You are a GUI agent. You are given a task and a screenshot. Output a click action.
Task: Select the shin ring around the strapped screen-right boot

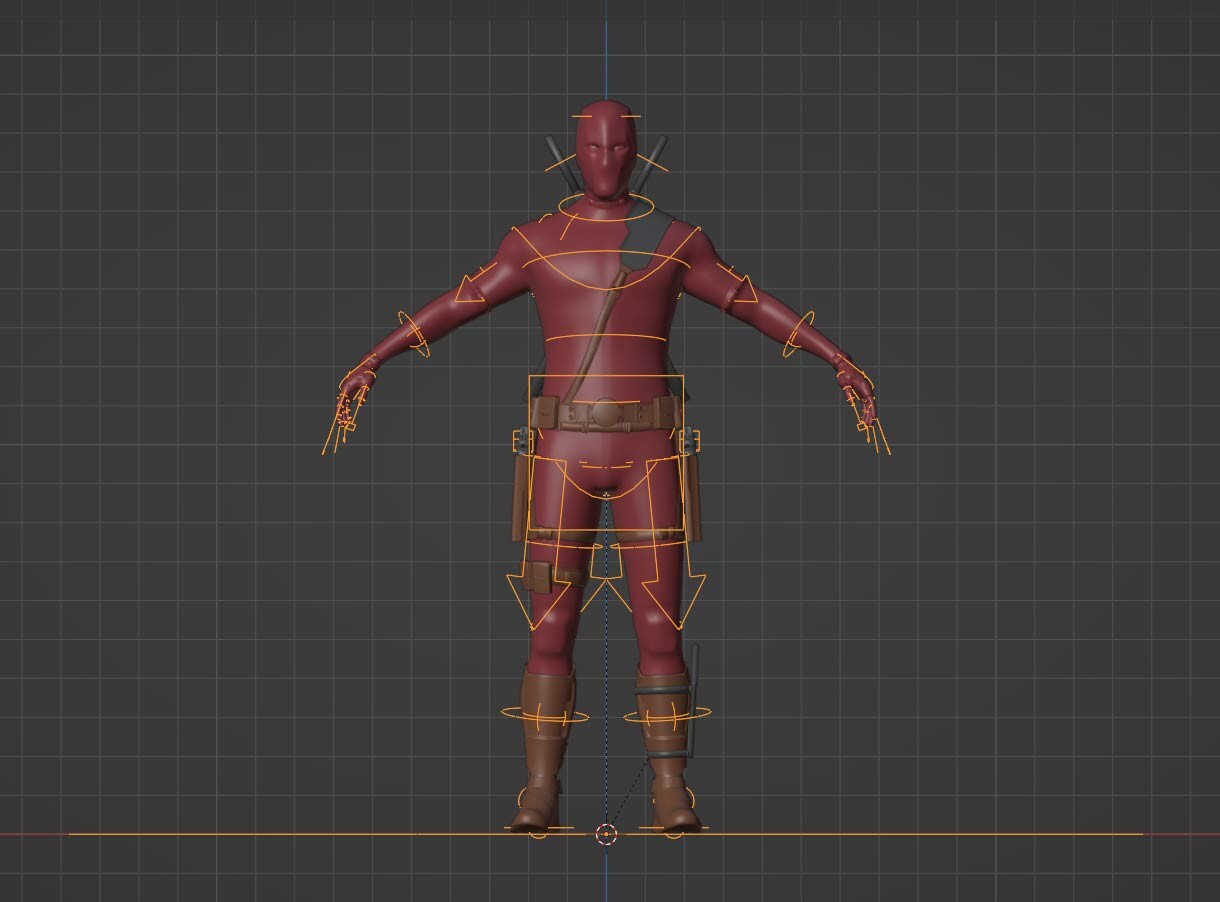point(667,715)
